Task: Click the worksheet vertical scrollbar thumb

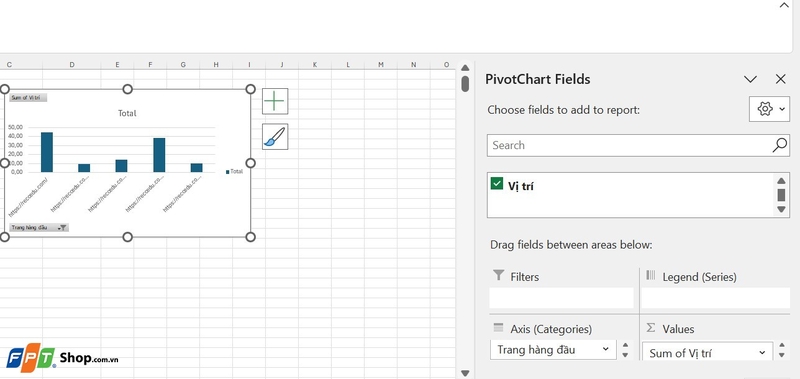Action: click(x=465, y=84)
